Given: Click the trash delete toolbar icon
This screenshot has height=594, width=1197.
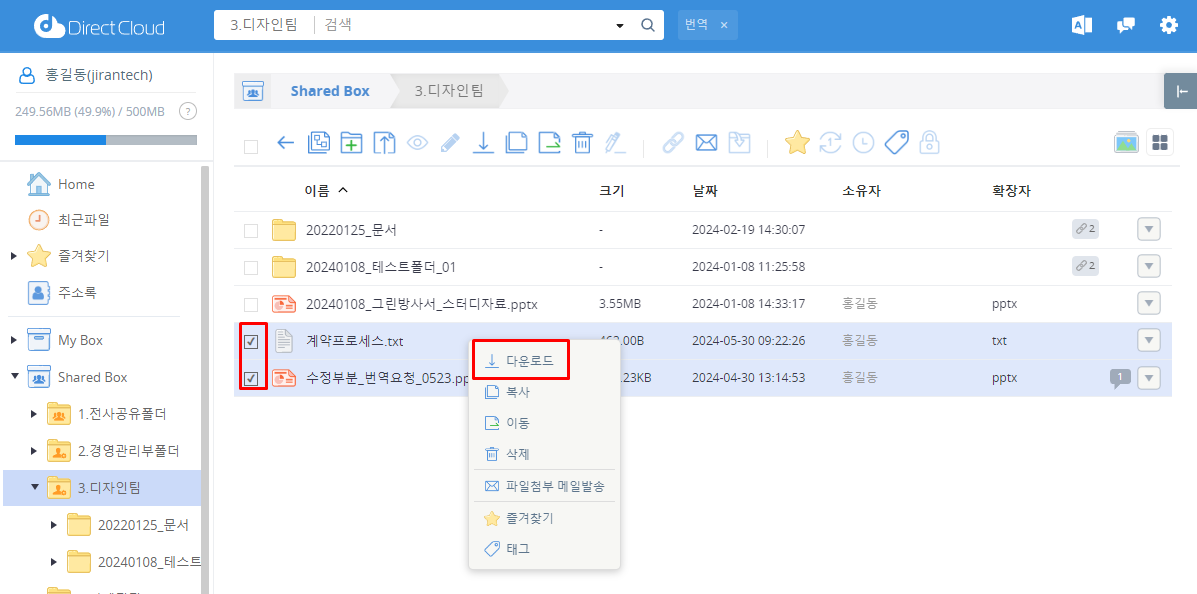Looking at the screenshot, I should [582, 143].
